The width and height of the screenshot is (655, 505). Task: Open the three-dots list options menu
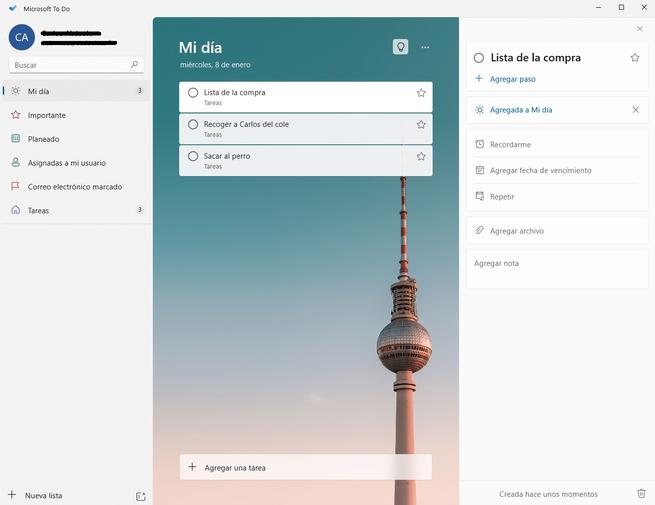425,47
